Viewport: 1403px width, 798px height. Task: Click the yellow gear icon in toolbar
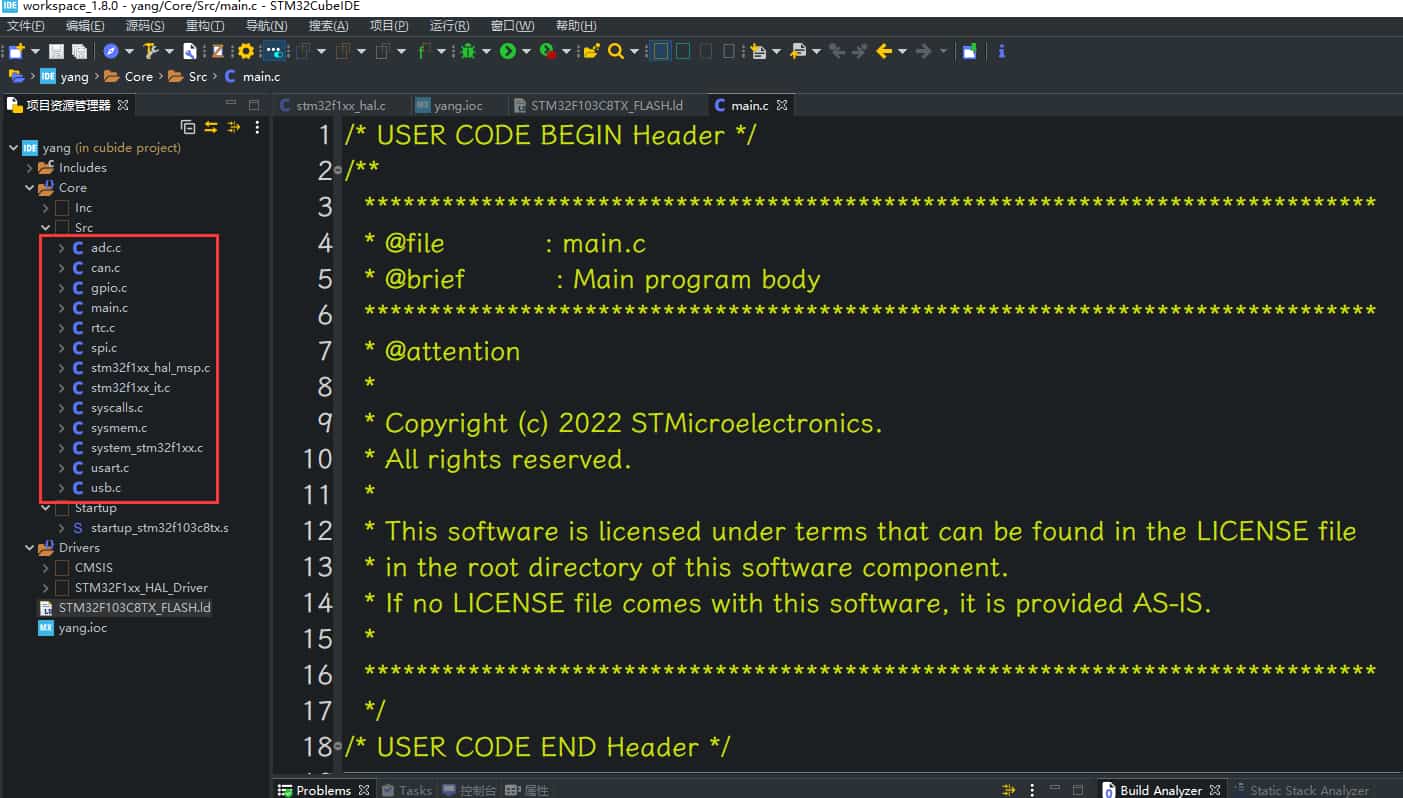pos(246,51)
